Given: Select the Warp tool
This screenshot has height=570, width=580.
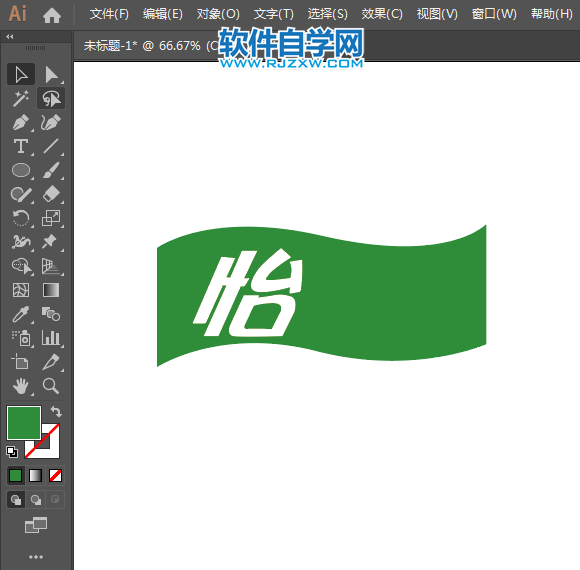Looking at the screenshot, I should (21, 242).
